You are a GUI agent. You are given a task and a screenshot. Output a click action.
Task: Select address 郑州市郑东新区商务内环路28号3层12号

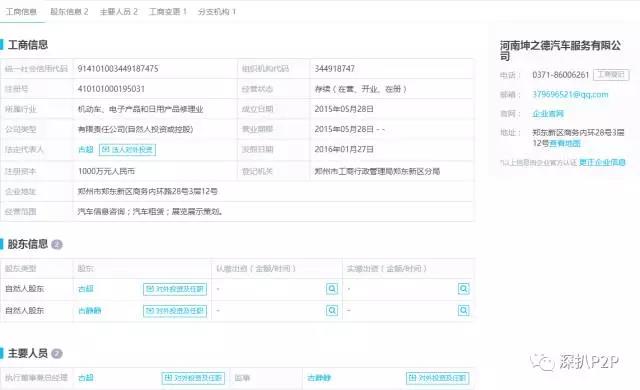[x=148, y=191]
